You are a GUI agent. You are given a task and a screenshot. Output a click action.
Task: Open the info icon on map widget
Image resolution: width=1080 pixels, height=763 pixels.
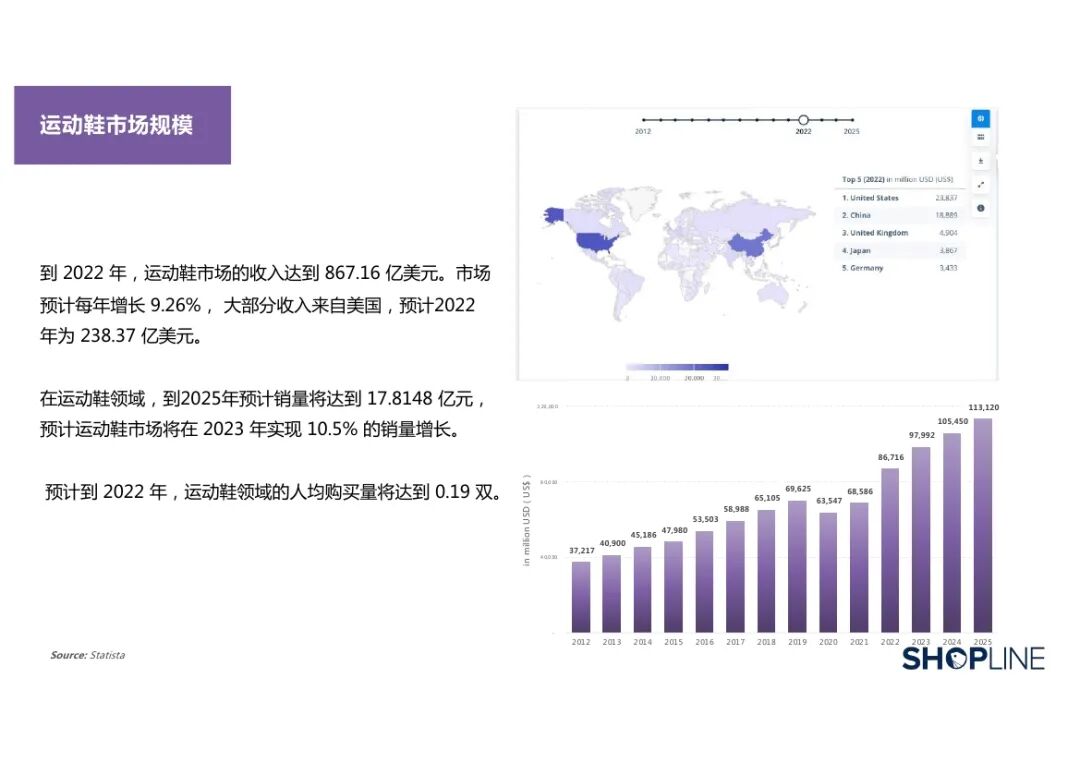[981, 208]
